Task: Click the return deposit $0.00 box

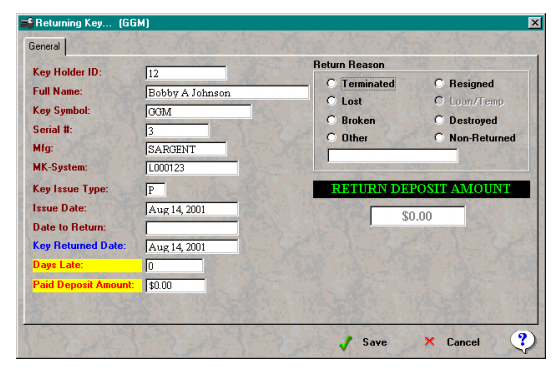Action: pos(418,216)
